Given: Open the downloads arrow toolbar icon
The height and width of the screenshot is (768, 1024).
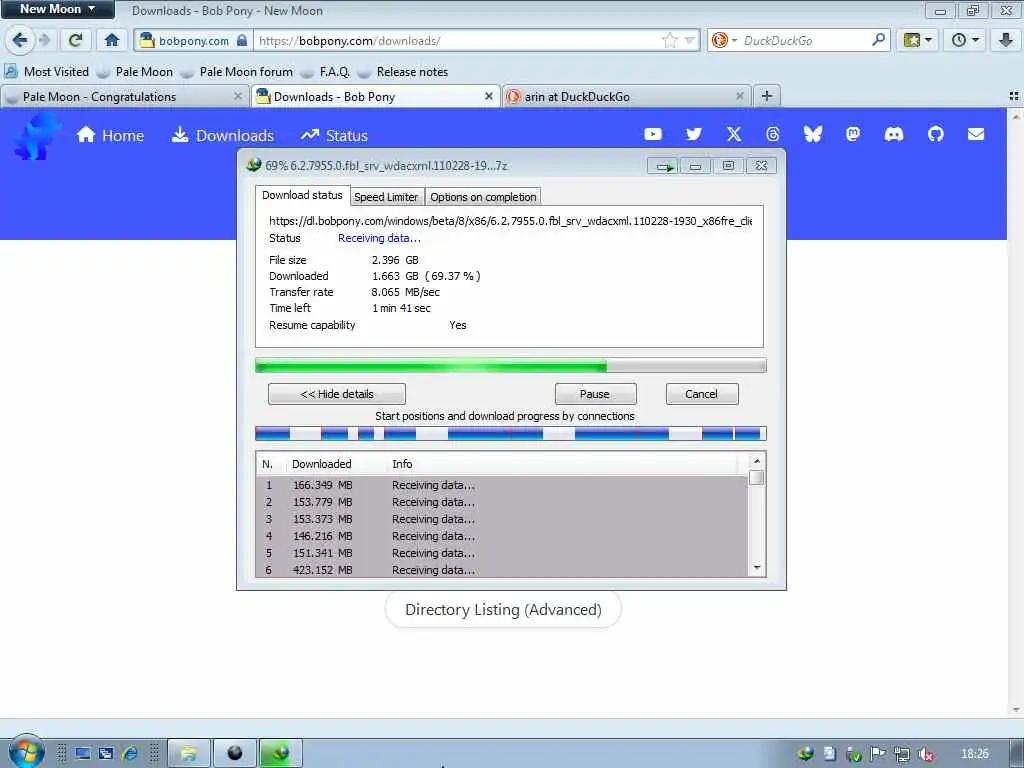Looking at the screenshot, I should click(1006, 40).
